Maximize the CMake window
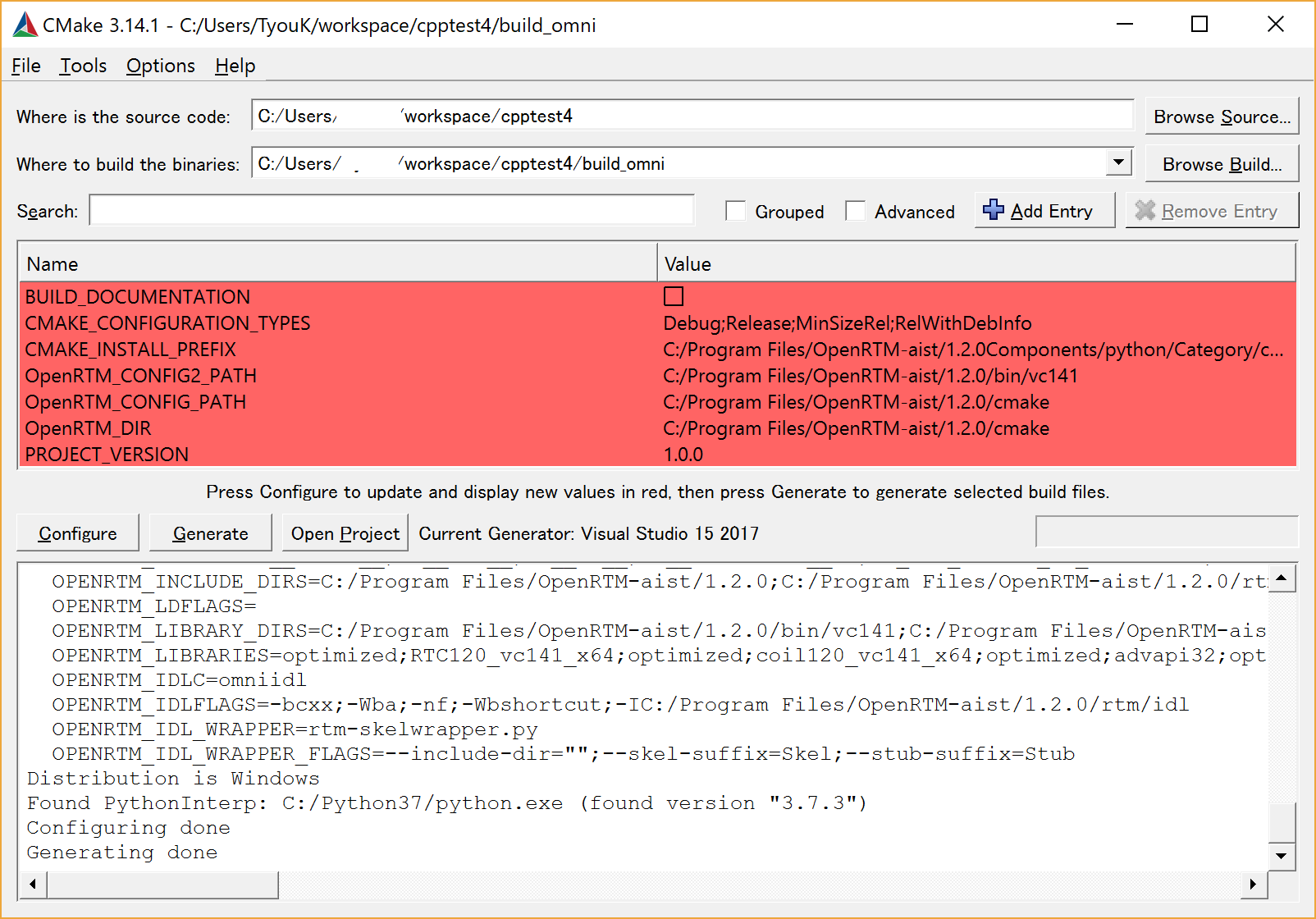1316x919 pixels. click(x=1199, y=25)
